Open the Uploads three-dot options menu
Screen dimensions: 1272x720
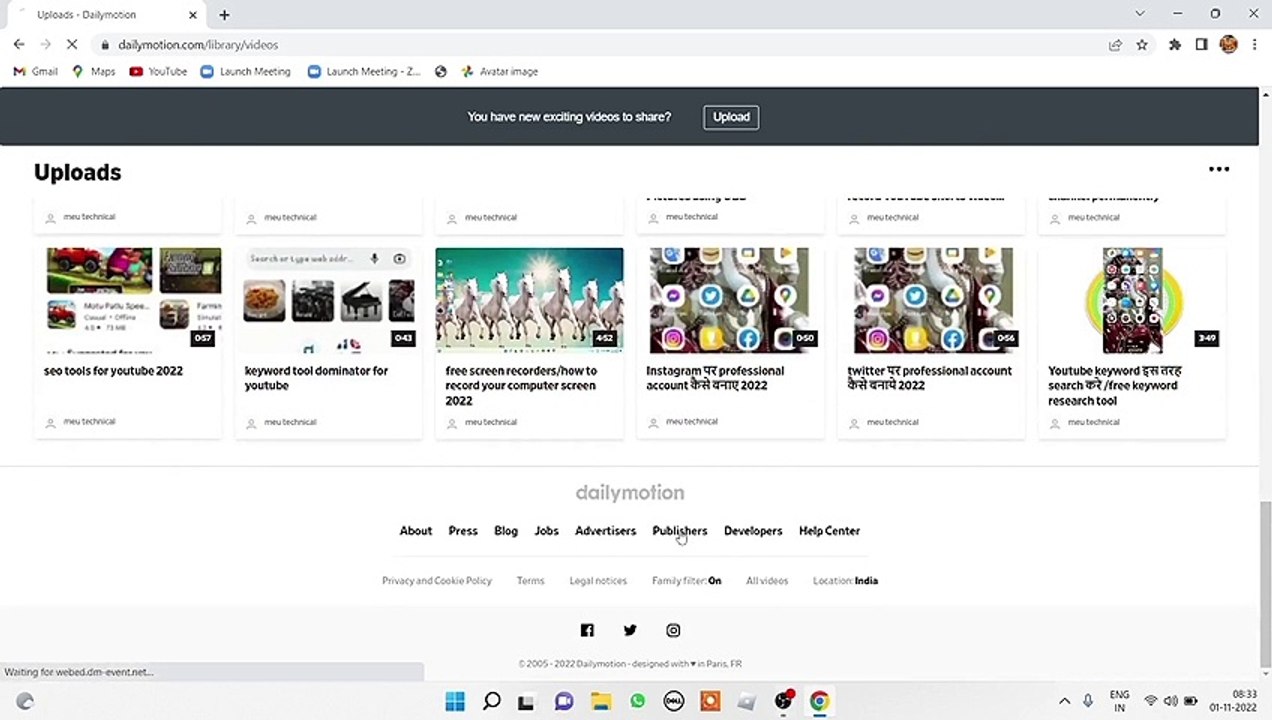[x=1218, y=169]
